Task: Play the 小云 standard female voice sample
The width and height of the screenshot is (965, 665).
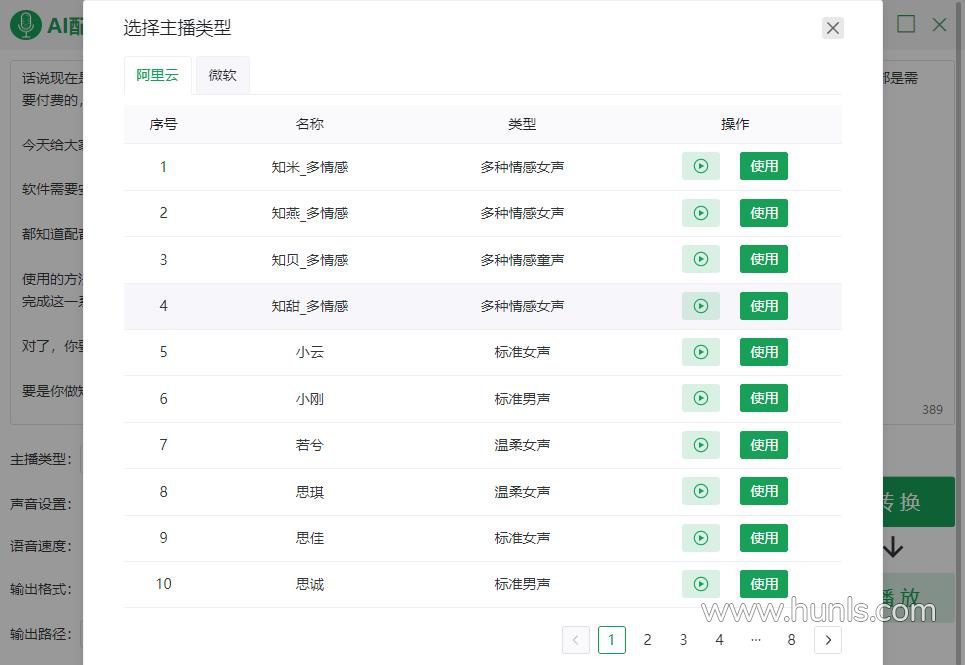Action: [x=700, y=352]
